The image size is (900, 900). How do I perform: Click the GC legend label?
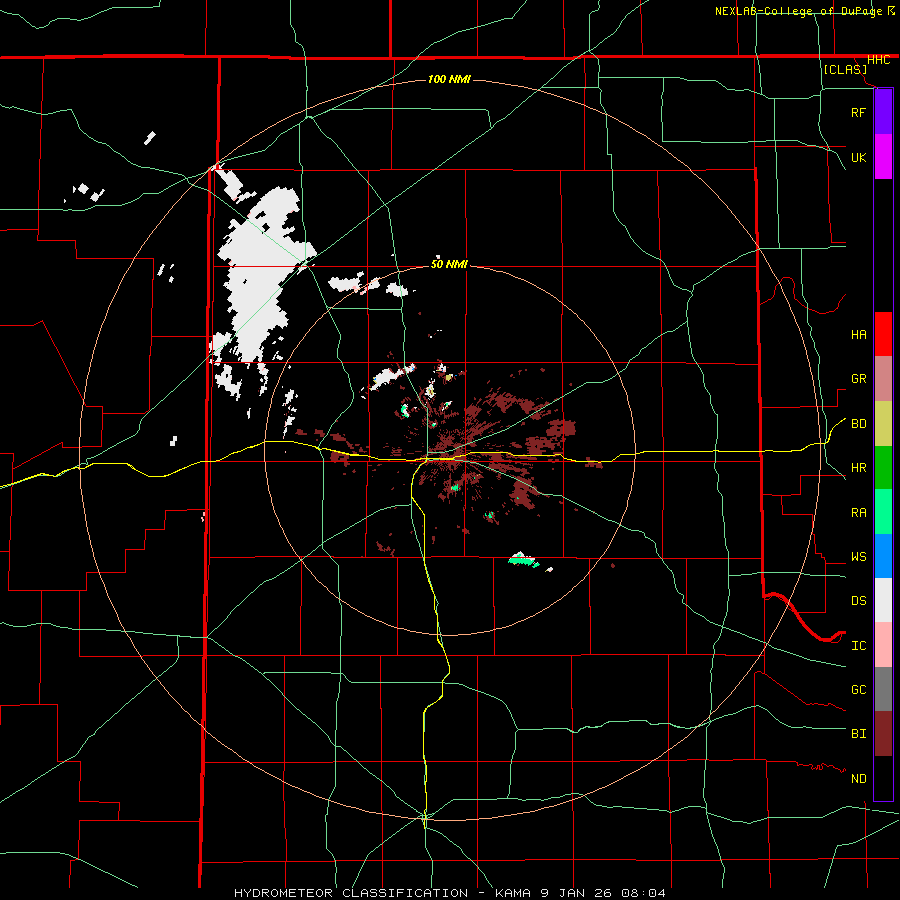coord(858,689)
